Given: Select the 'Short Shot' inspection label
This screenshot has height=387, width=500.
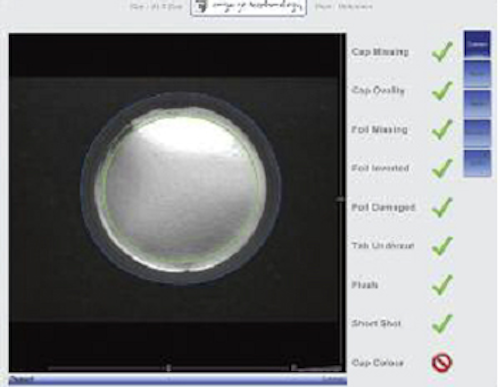Looking at the screenshot, I should coord(376,323).
